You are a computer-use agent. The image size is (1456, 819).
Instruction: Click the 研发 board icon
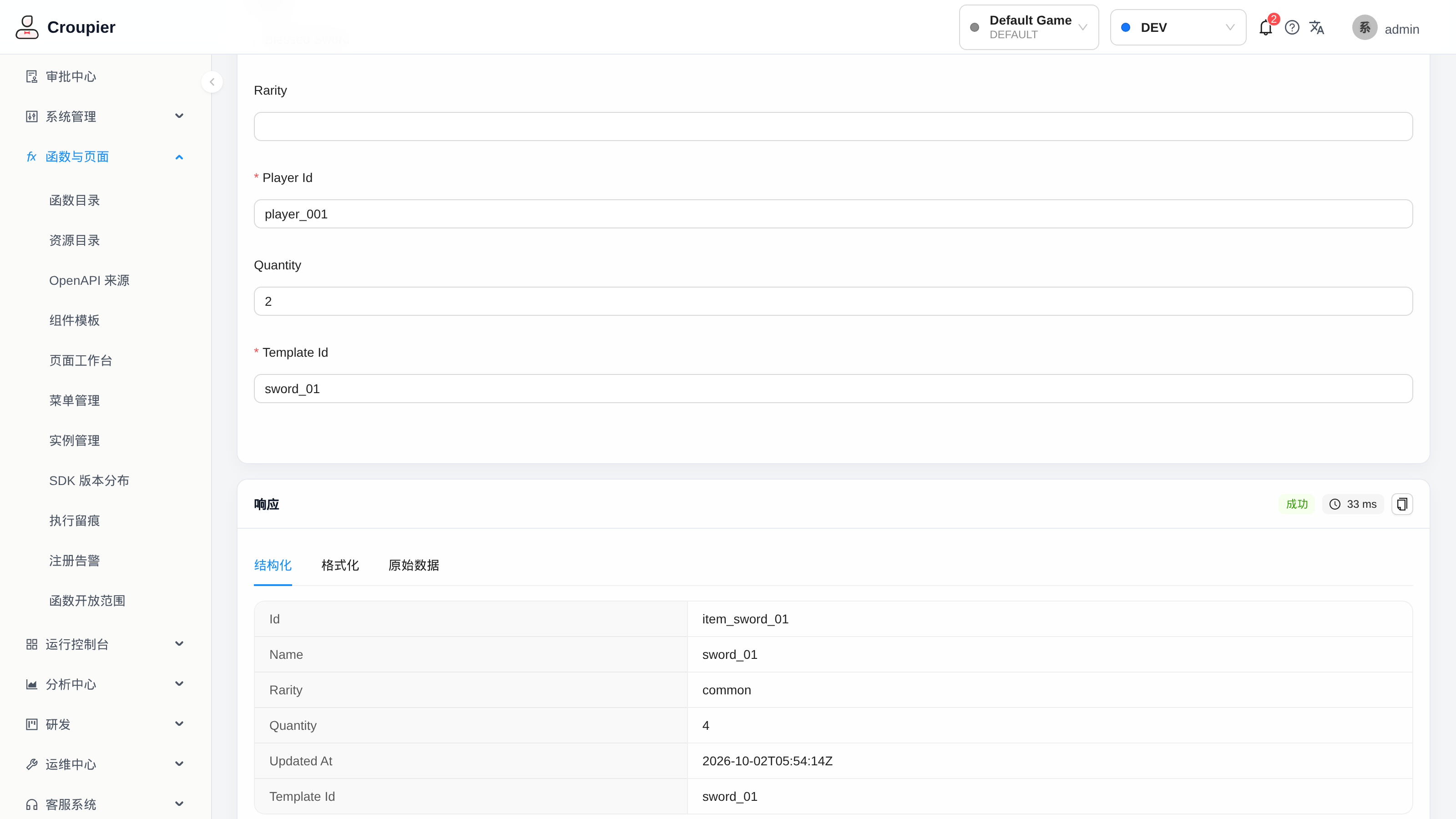[32, 725]
